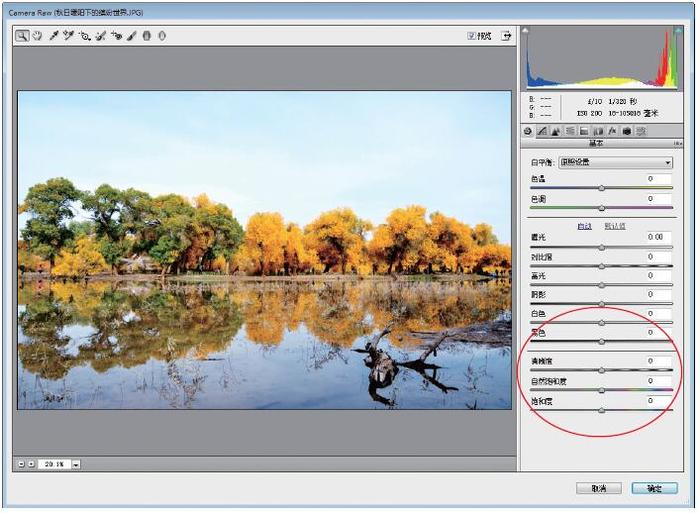Open the 基本 panel flyout menu
Viewport: 700px width, 513px height.
(x=678, y=144)
